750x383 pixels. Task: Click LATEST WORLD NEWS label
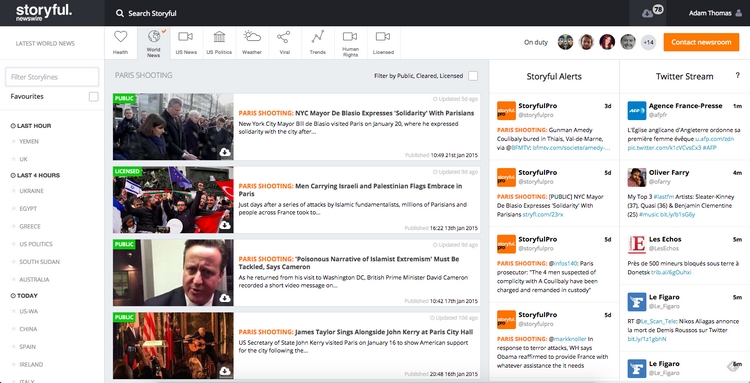45,44
